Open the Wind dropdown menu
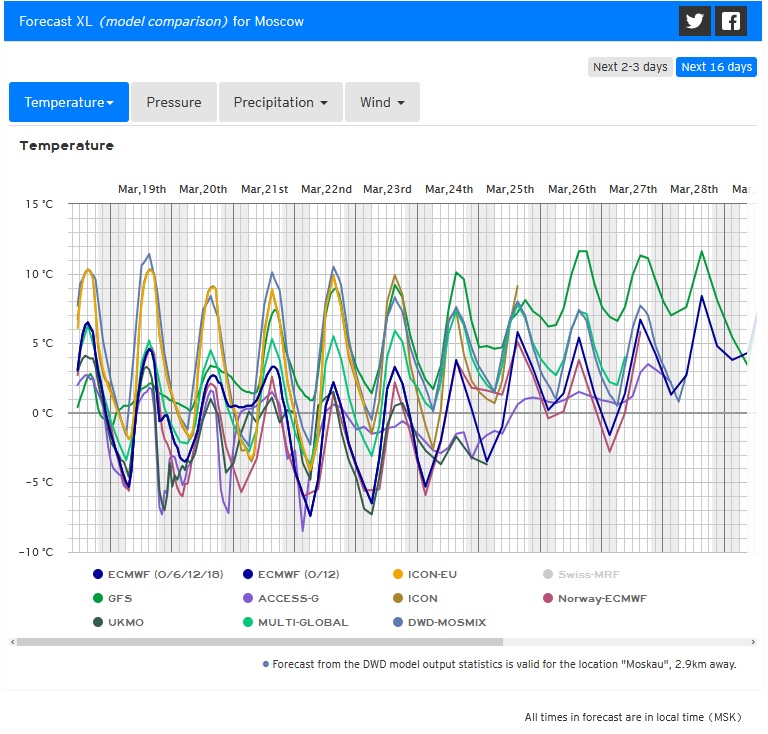 382,102
